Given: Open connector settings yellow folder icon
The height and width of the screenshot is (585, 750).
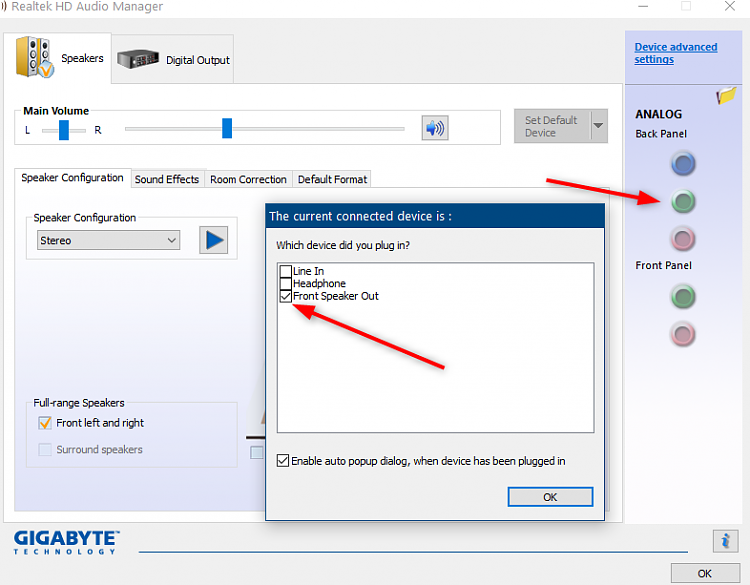Looking at the screenshot, I should point(726,95).
